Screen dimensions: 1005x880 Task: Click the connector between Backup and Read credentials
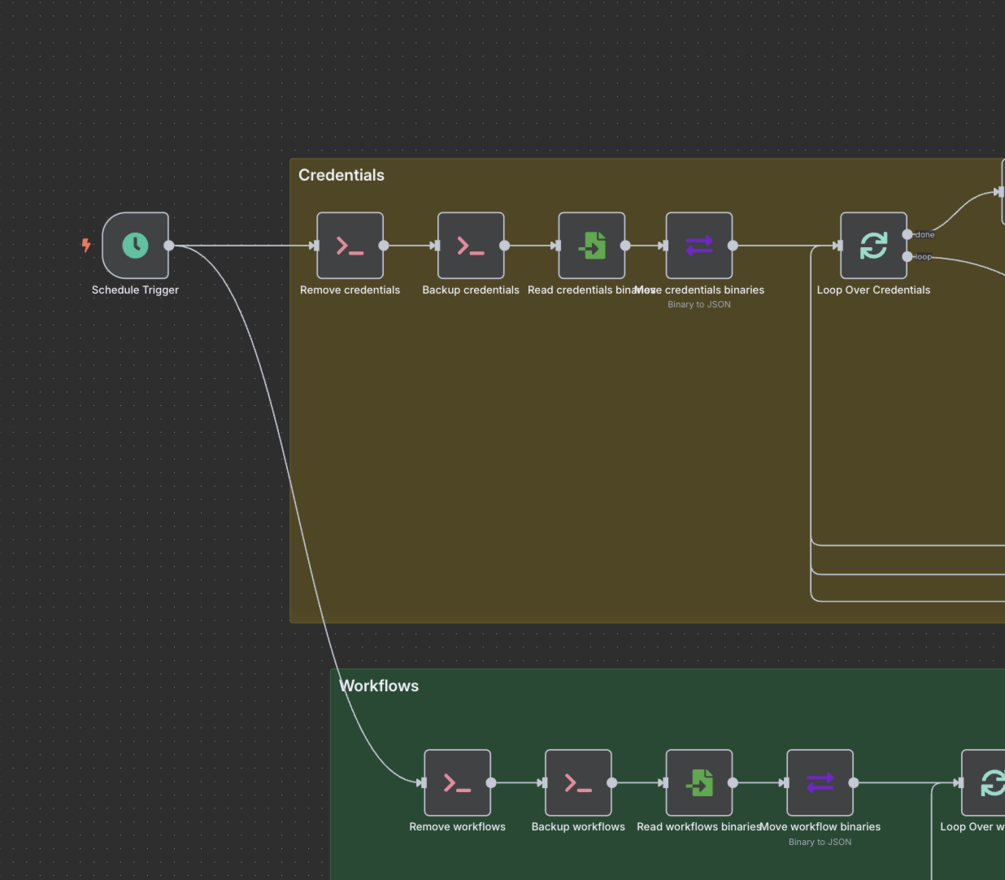pyautogui.click(x=530, y=245)
